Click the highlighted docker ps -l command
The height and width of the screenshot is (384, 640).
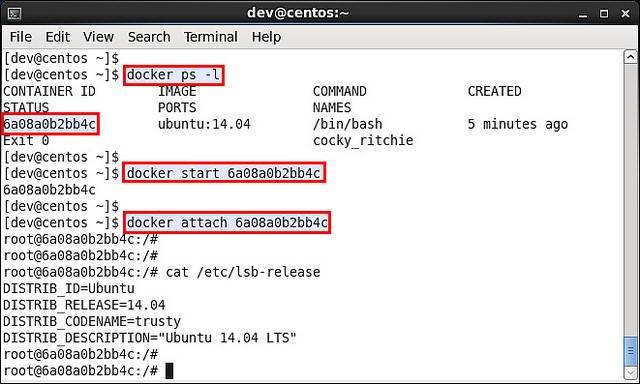[x=173, y=75]
